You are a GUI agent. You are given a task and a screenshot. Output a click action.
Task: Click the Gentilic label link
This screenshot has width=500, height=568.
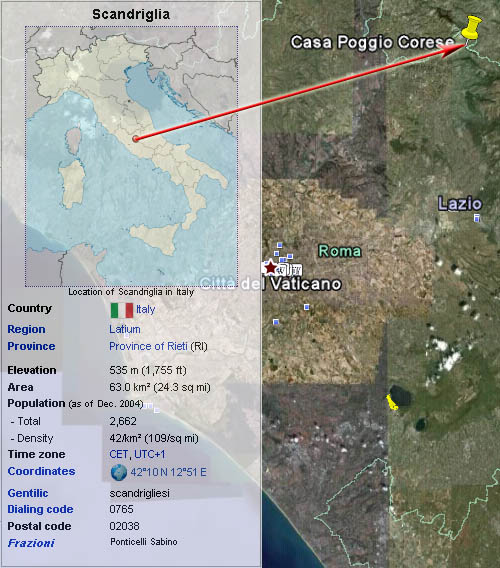click(x=28, y=493)
